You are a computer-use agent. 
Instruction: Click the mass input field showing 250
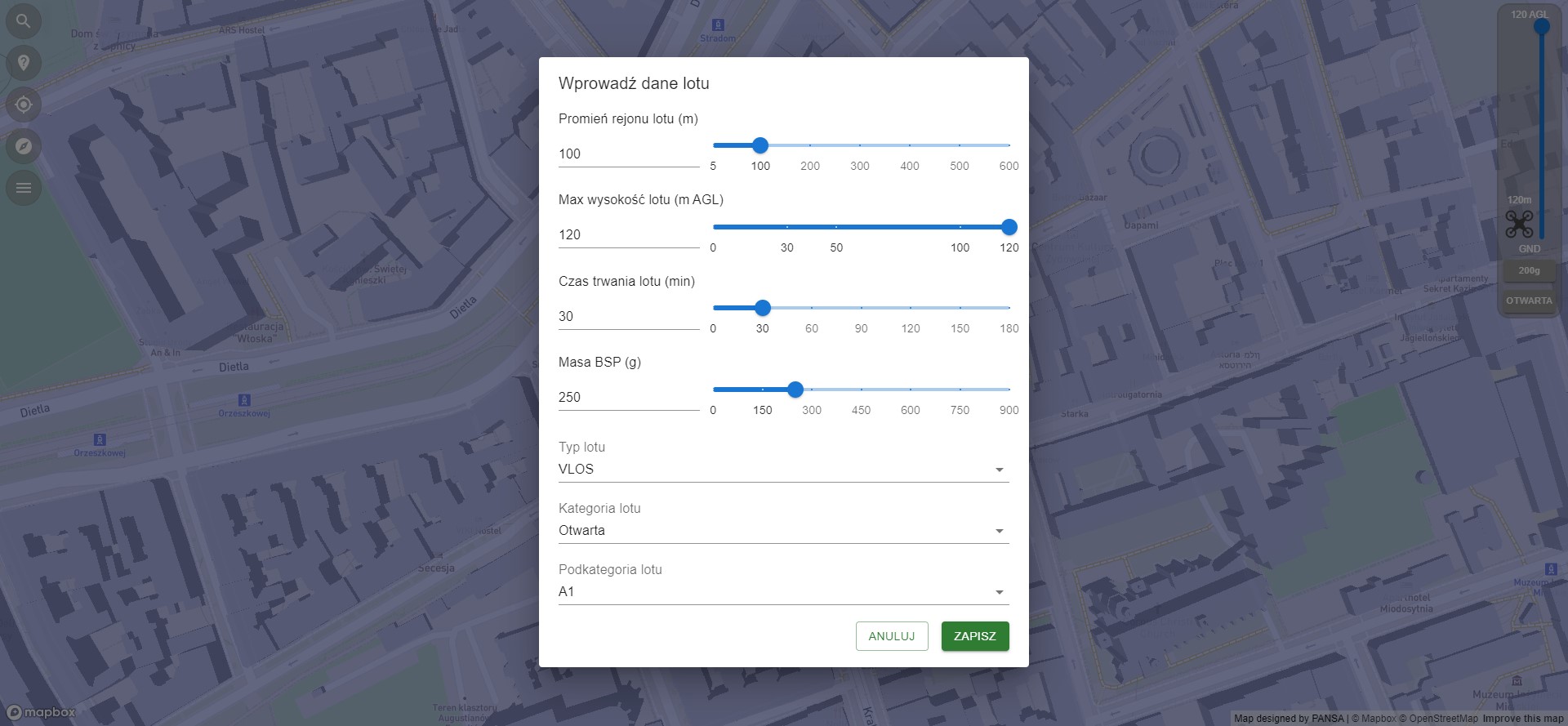pyautogui.click(x=629, y=398)
